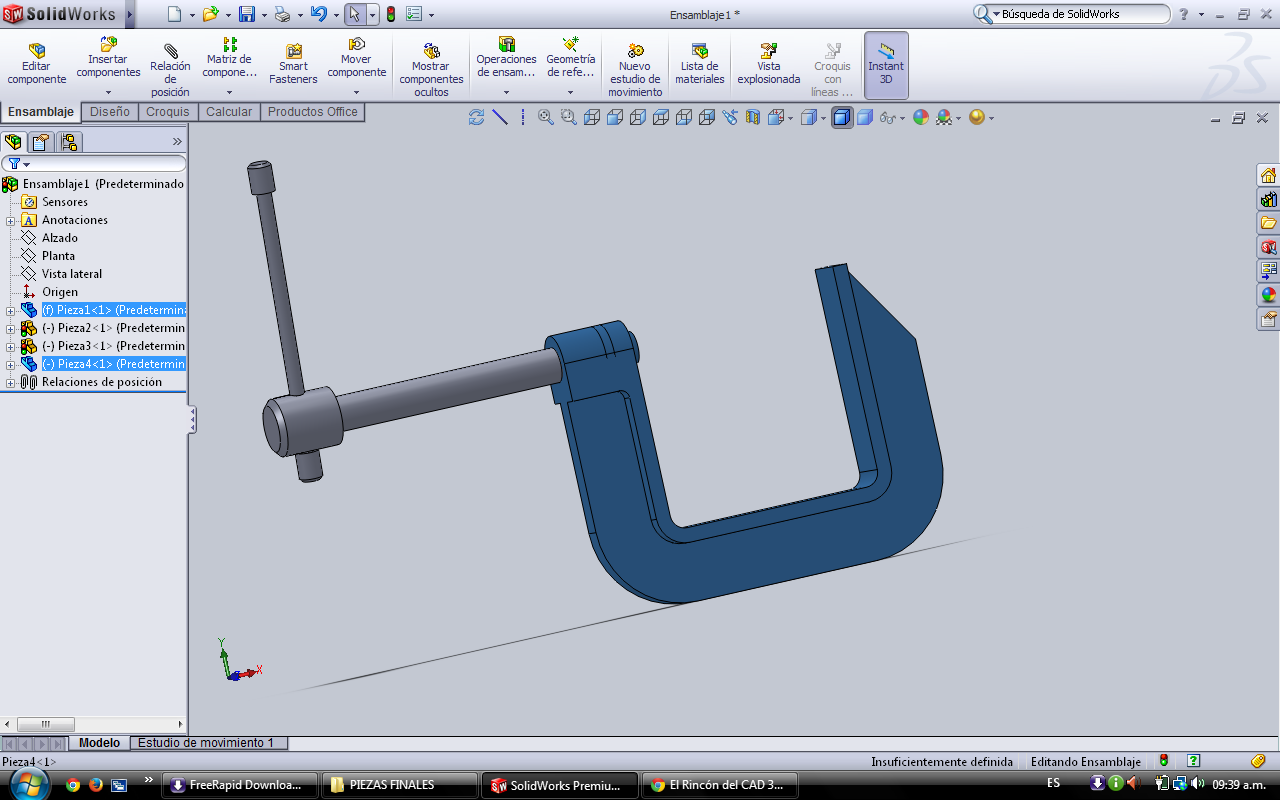Image resolution: width=1280 pixels, height=800 pixels.
Task: Open Lista de materiales tool
Action: (x=700, y=64)
